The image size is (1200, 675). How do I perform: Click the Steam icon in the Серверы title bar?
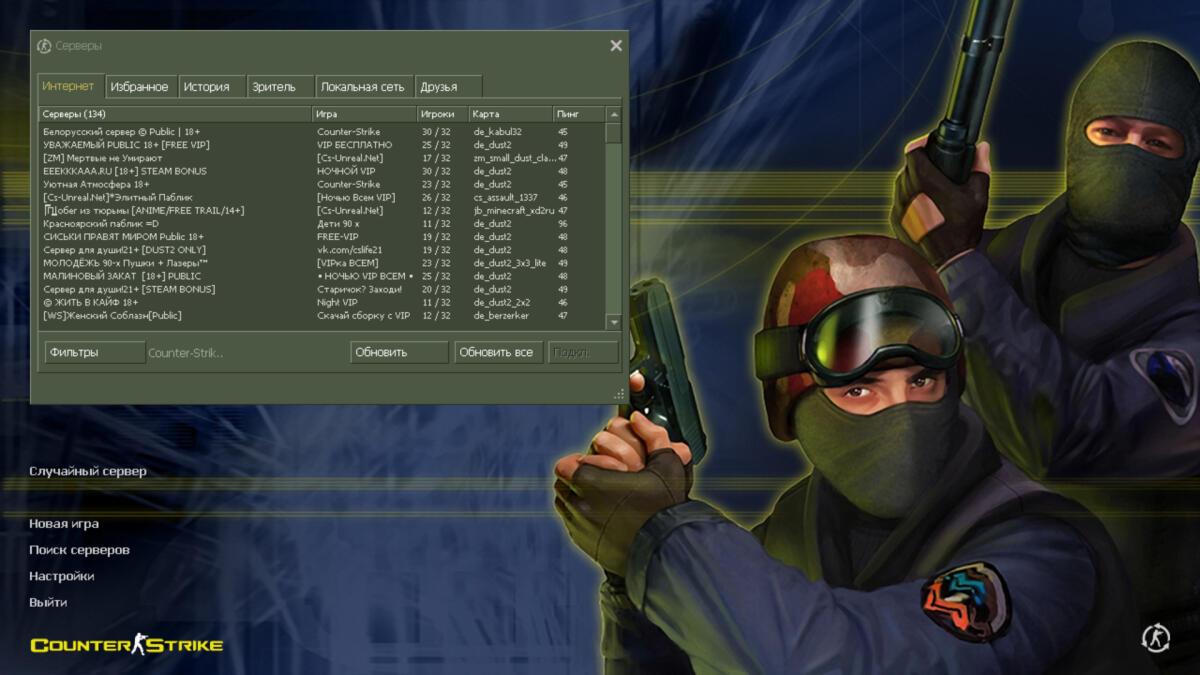pos(44,46)
